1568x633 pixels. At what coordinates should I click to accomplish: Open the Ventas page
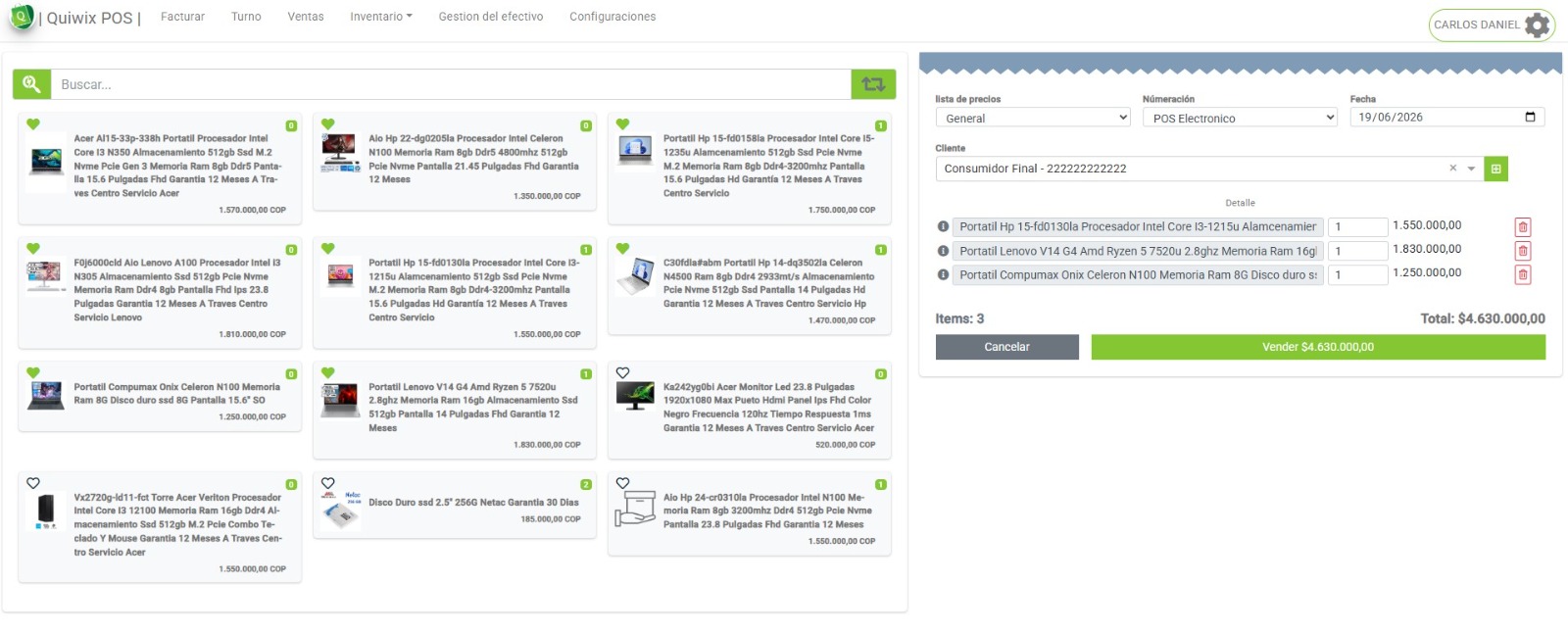(x=306, y=17)
